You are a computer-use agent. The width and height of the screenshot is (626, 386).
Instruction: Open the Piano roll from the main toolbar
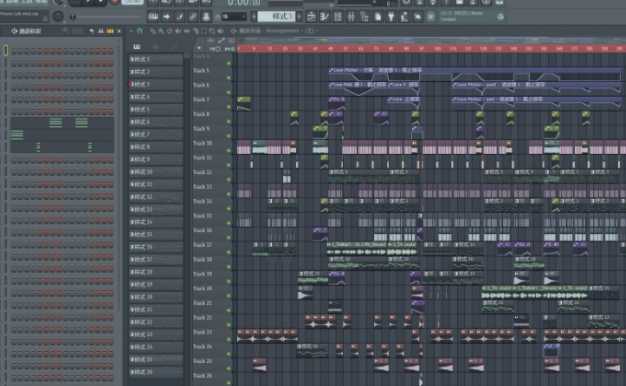pos(325,17)
